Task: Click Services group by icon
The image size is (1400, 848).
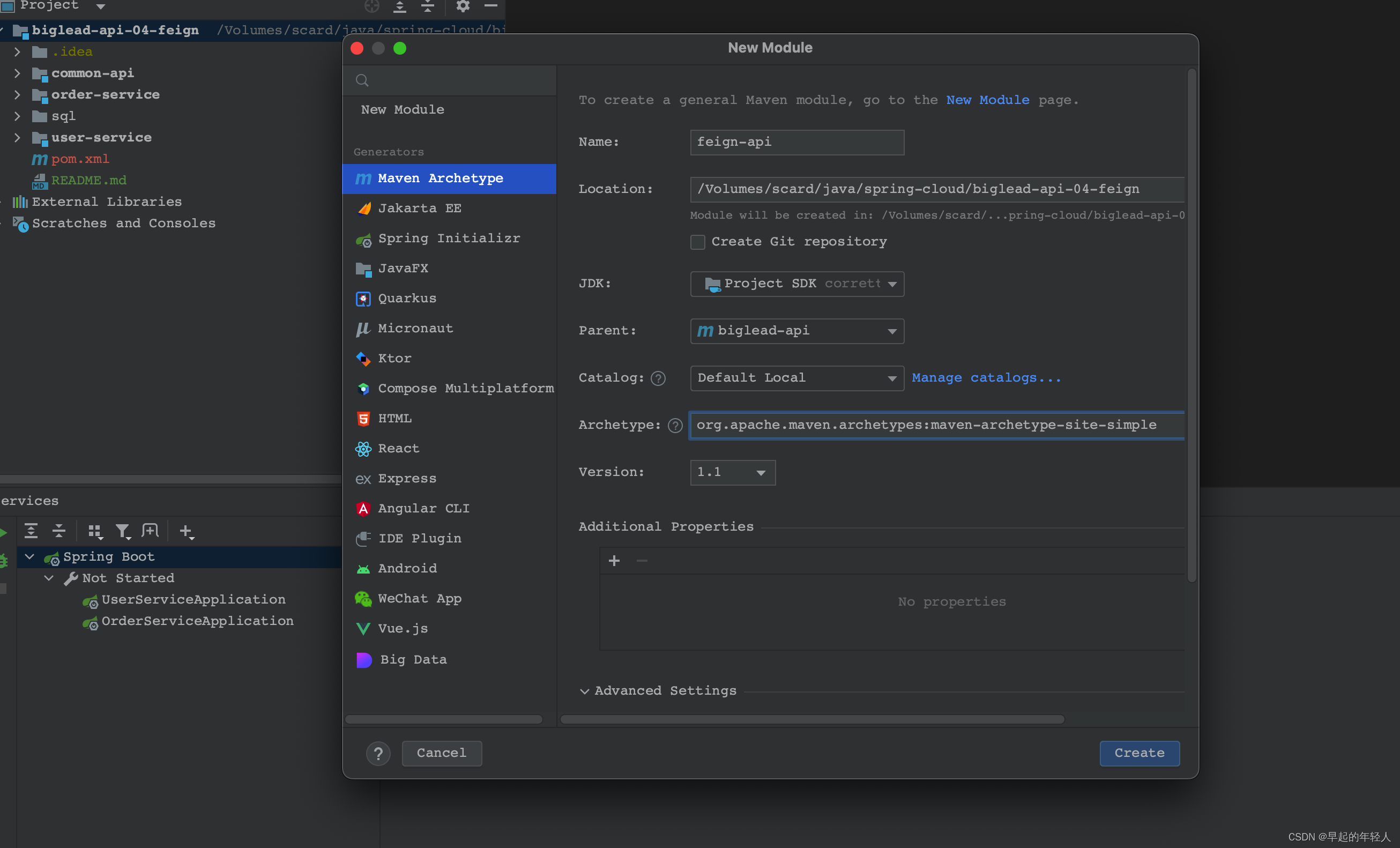Action: [95, 531]
